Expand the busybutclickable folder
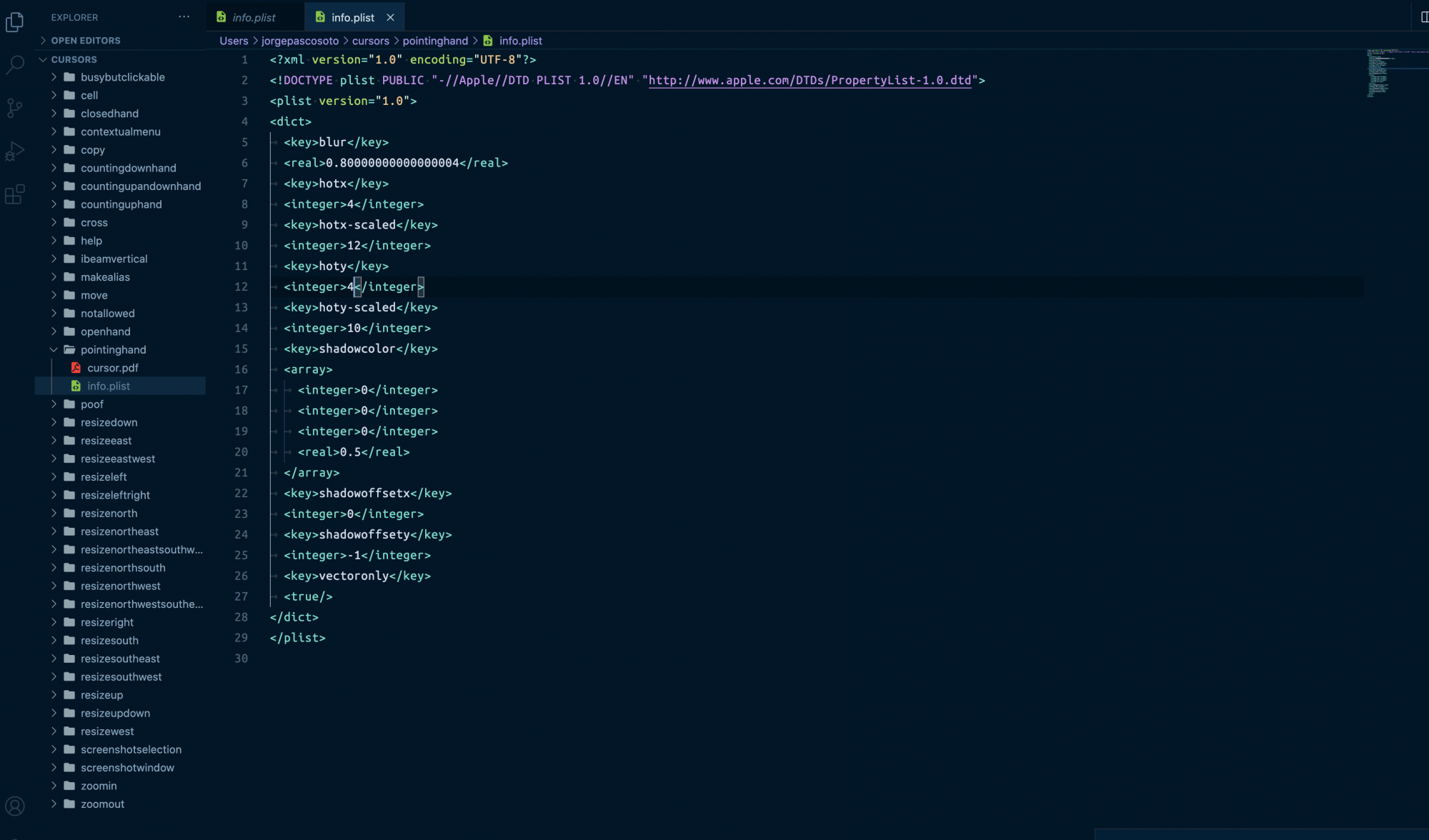 click(122, 77)
